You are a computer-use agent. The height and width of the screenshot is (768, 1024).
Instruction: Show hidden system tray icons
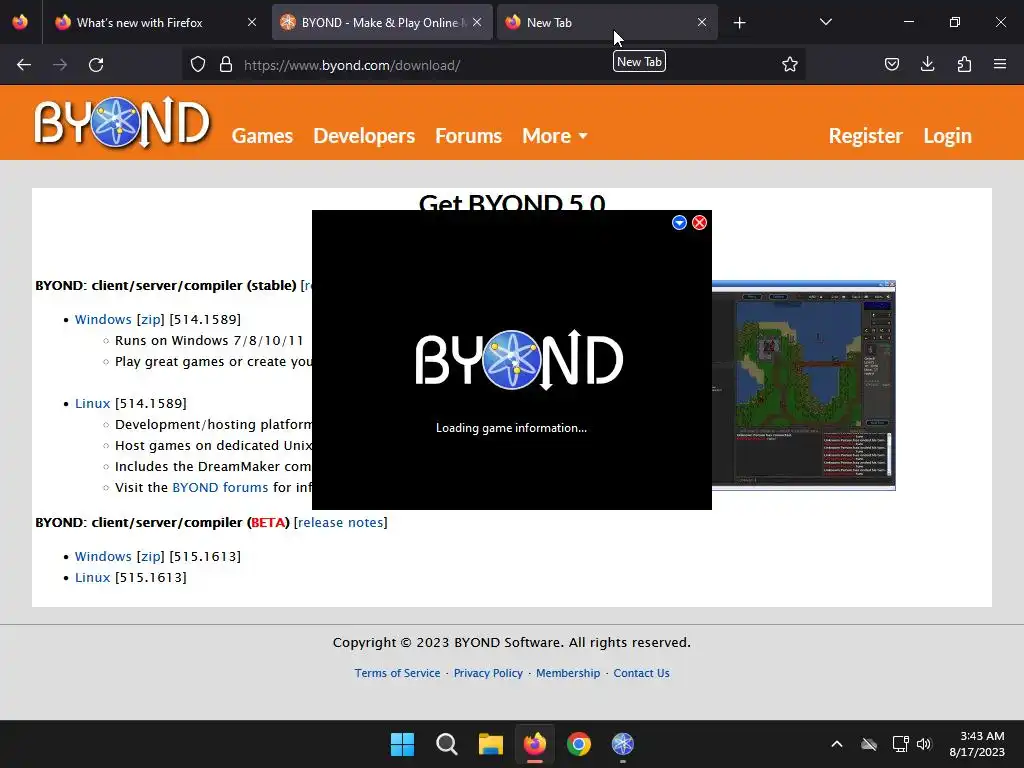[x=837, y=744]
